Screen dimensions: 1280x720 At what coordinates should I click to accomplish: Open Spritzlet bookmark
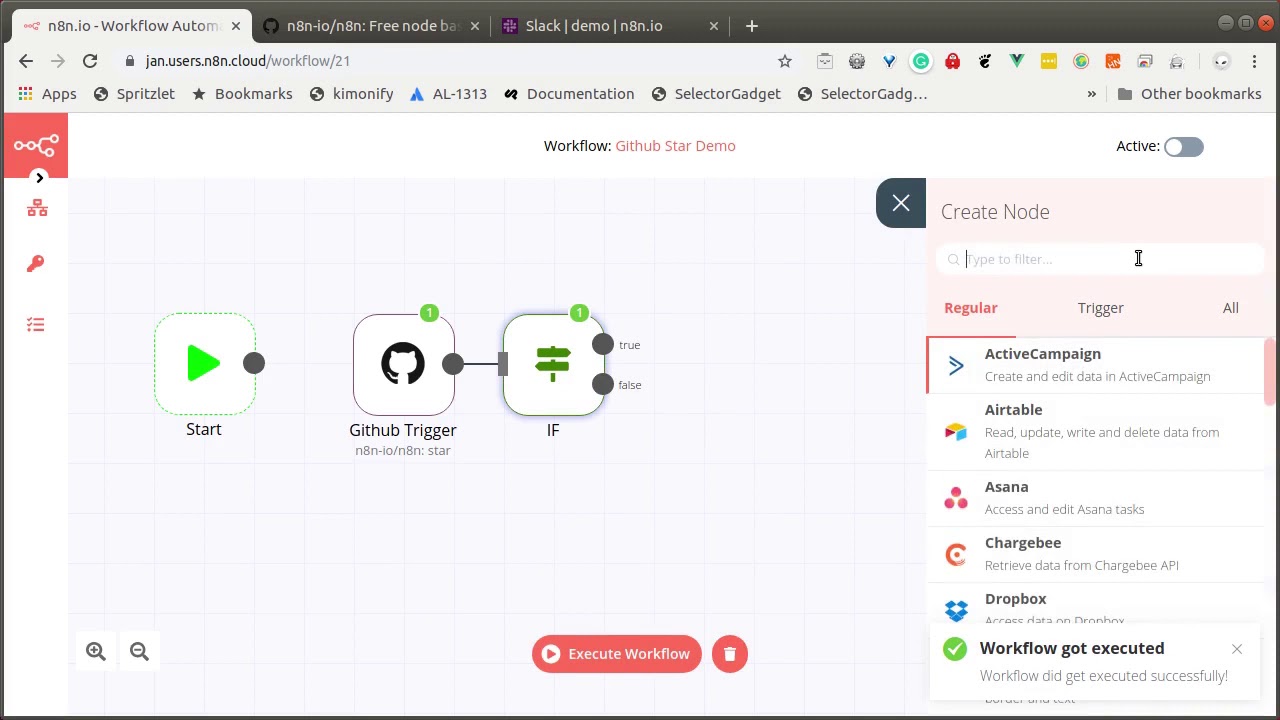(x=134, y=94)
